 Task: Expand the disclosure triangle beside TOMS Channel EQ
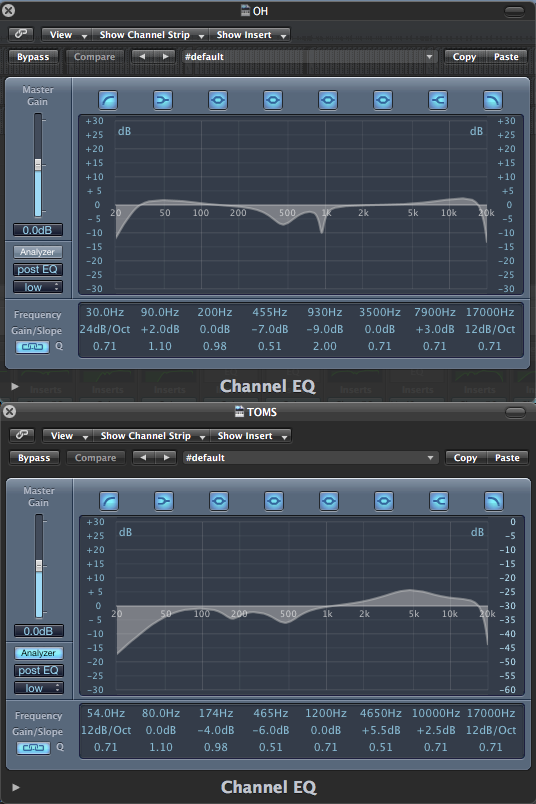point(16,787)
